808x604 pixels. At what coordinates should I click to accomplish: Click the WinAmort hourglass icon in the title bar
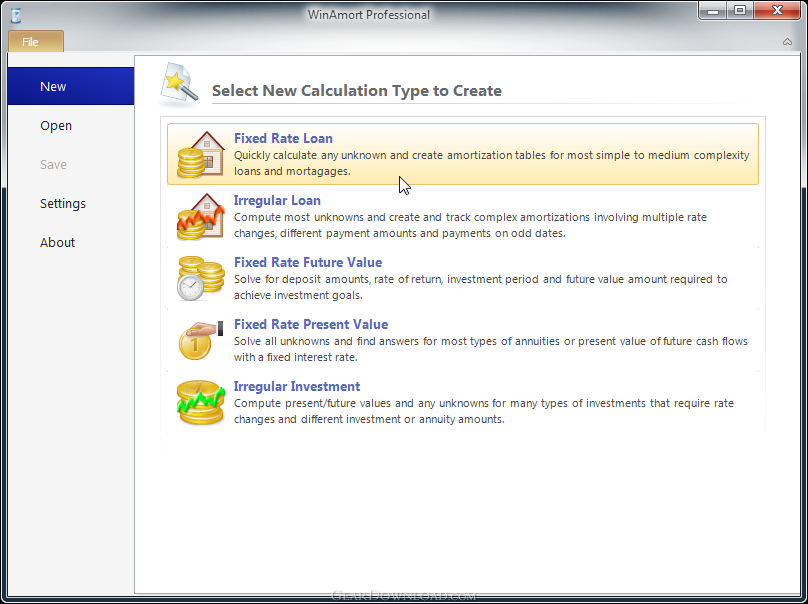[x=16, y=15]
